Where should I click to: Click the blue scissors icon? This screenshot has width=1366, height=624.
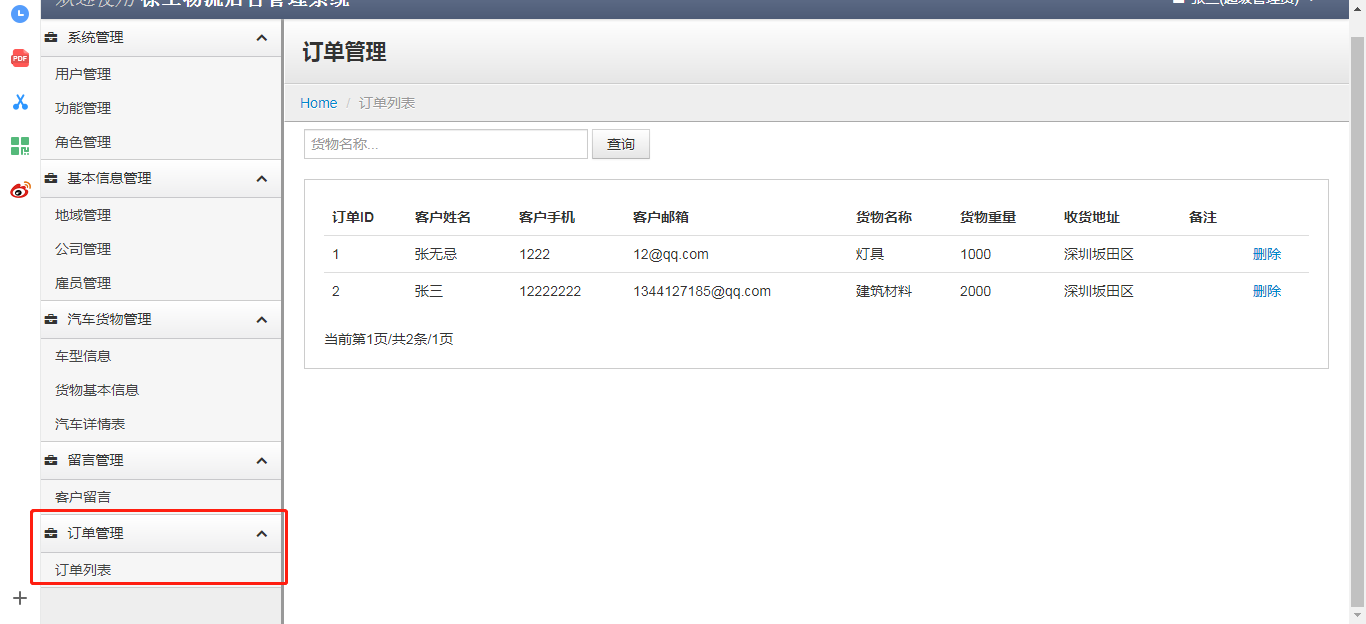coord(19,102)
